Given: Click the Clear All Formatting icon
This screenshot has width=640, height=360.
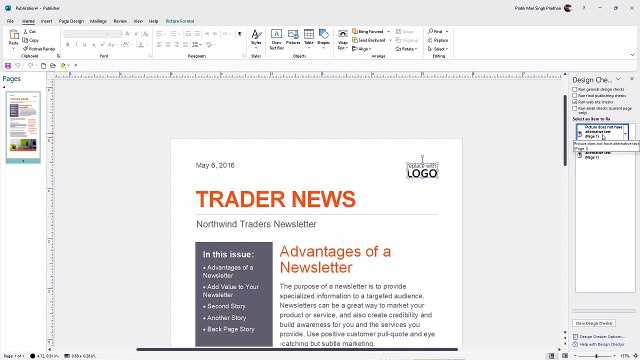Looking at the screenshot, I should pos(146,34).
